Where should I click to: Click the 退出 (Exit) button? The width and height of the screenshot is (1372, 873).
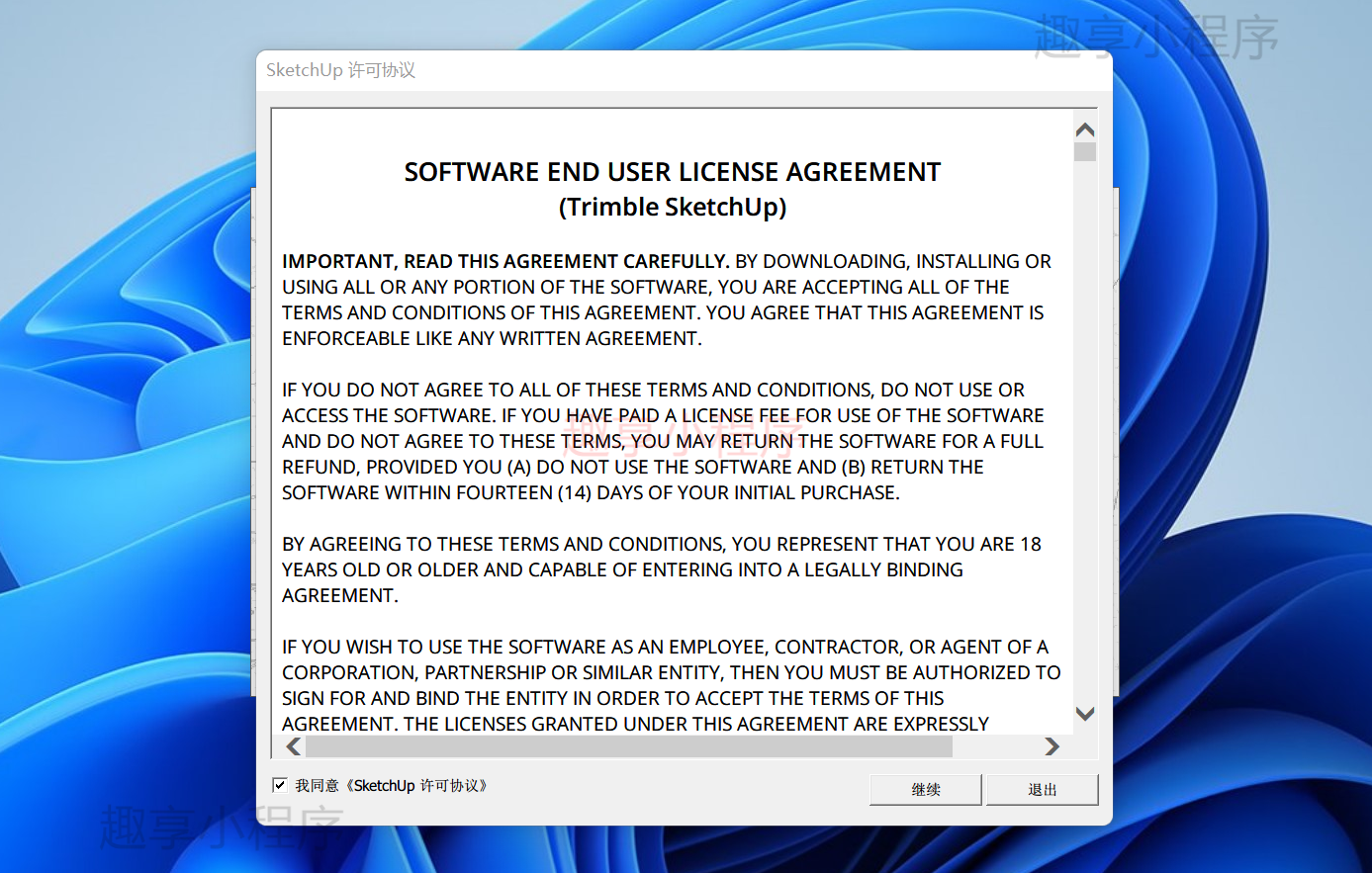pos(1042,789)
